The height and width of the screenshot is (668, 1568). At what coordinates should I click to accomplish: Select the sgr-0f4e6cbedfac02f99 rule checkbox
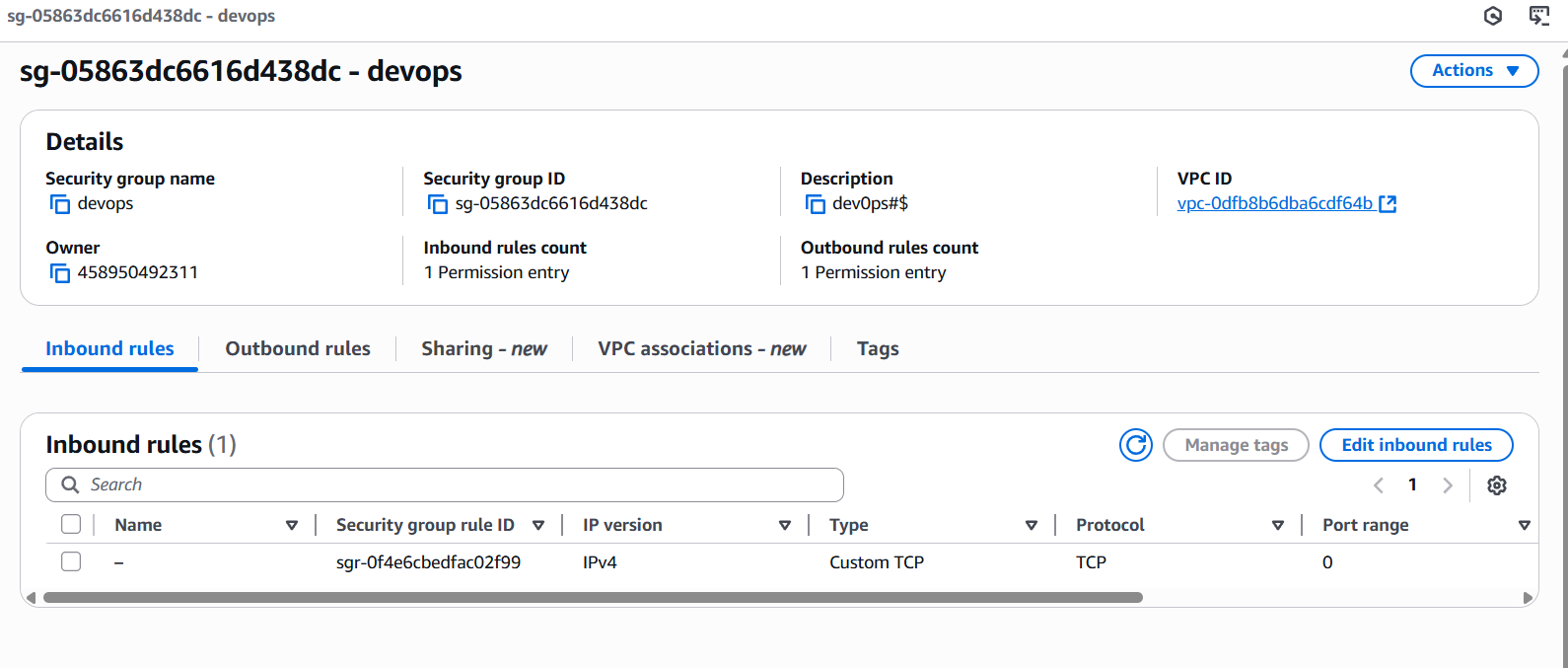pyautogui.click(x=71, y=561)
